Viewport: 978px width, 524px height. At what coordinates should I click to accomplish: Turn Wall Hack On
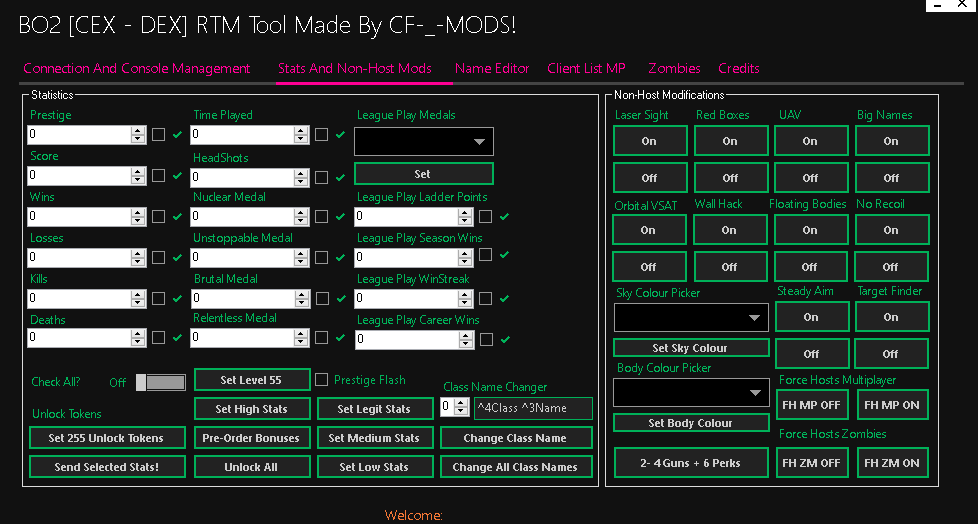coord(730,230)
